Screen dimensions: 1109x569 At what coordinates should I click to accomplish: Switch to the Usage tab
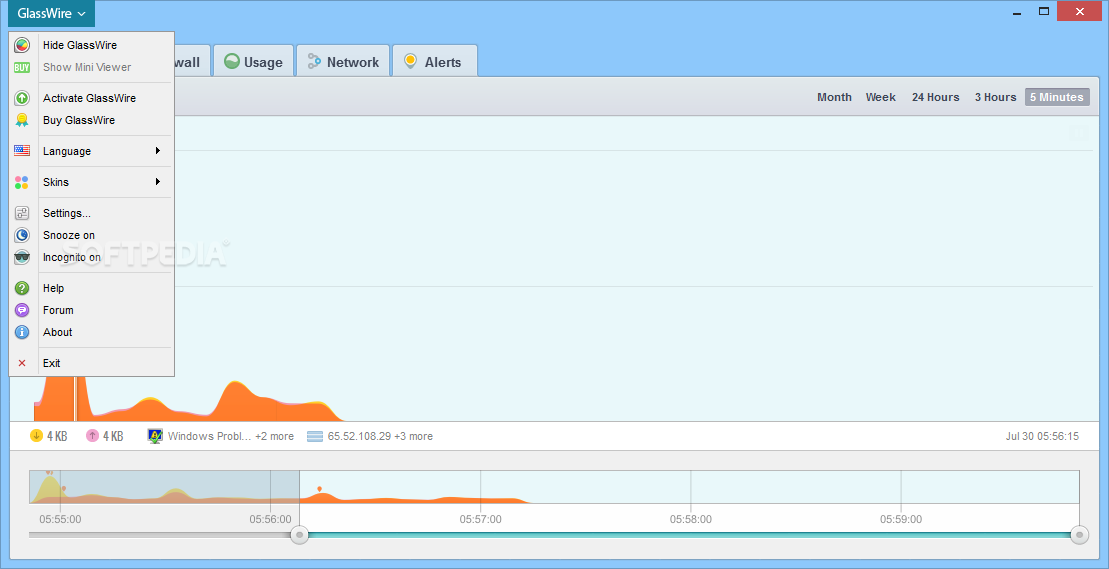point(253,61)
